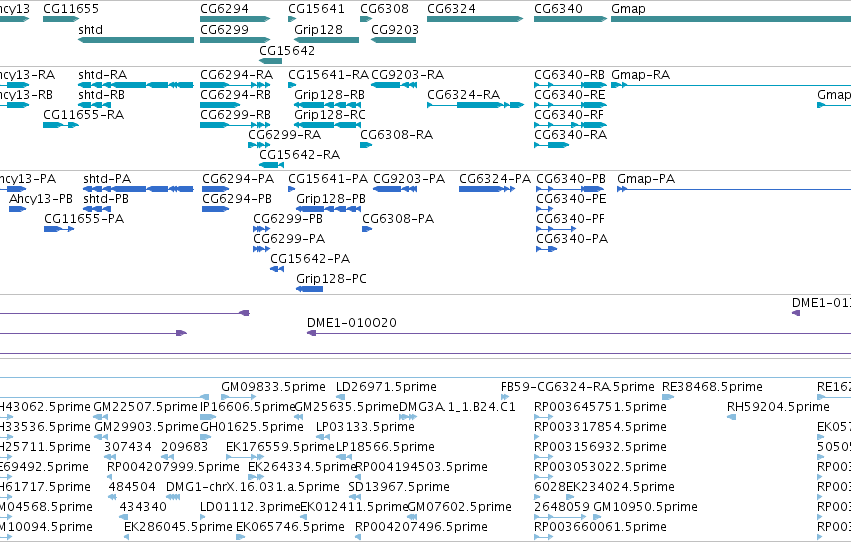Open the CG11655-RA transcript
Viewport: 851px width, 542px height.
click(x=61, y=125)
